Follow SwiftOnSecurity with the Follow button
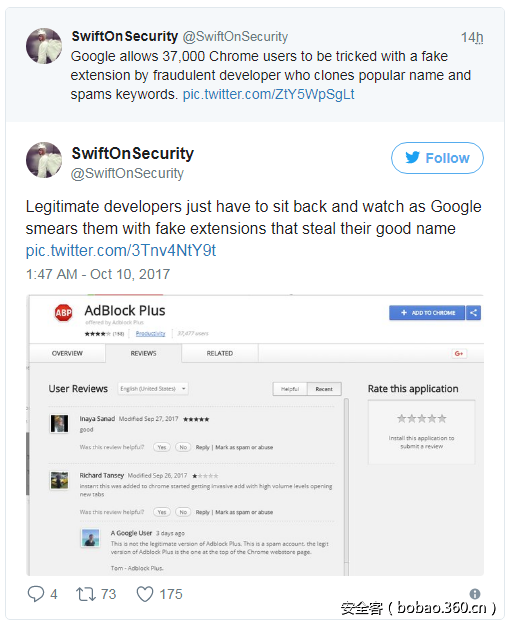The height and width of the screenshot is (626, 511). [437, 158]
